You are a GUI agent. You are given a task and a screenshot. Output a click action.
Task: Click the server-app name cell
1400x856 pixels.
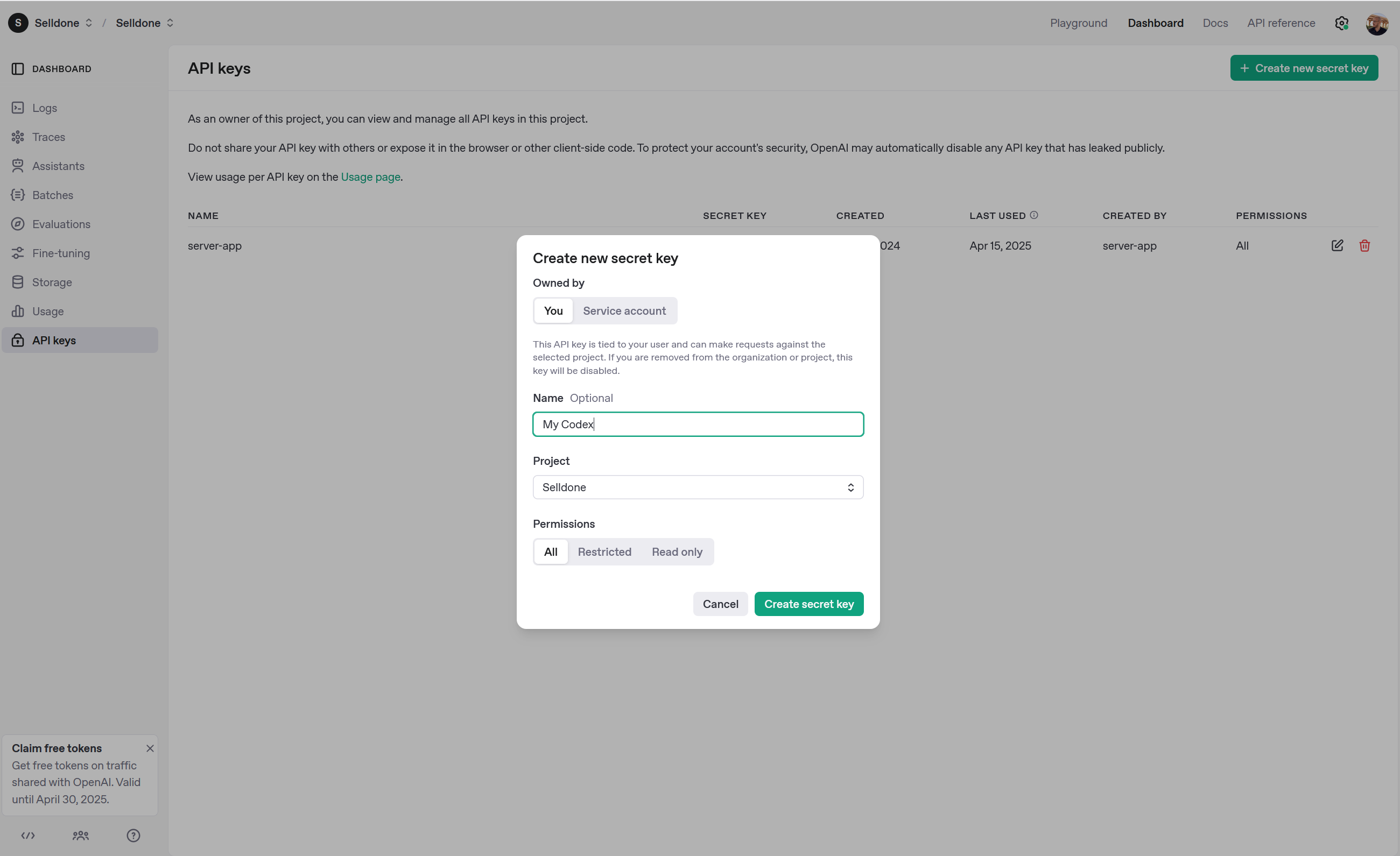214,245
